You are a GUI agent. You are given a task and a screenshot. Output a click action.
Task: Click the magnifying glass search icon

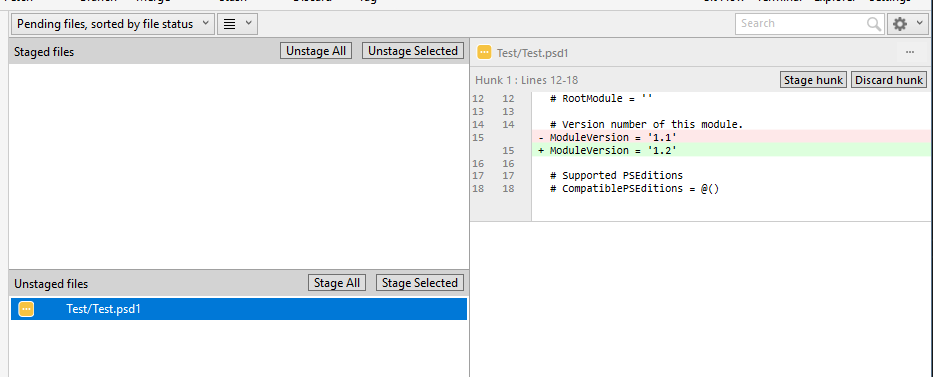tap(873, 24)
